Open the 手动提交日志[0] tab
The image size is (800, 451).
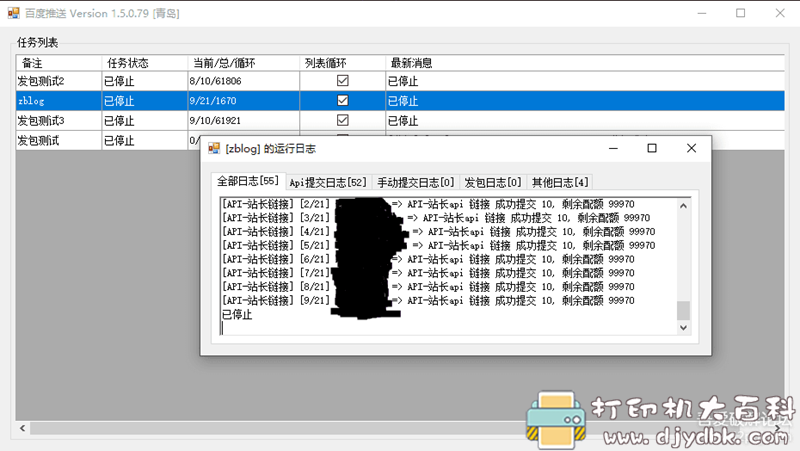coord(415,183)
